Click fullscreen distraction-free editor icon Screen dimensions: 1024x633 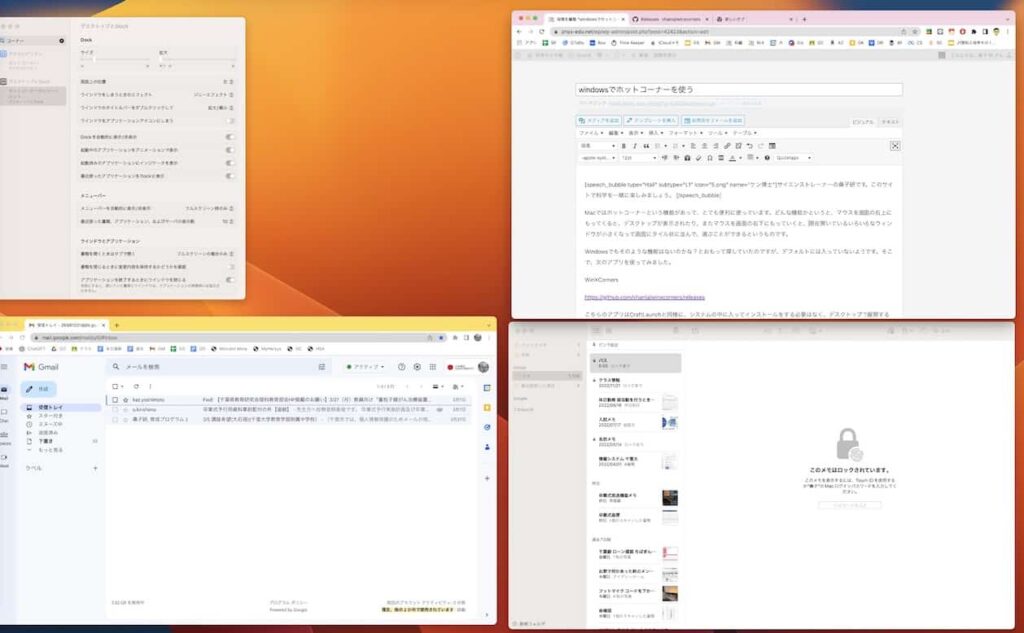(895, 146)
